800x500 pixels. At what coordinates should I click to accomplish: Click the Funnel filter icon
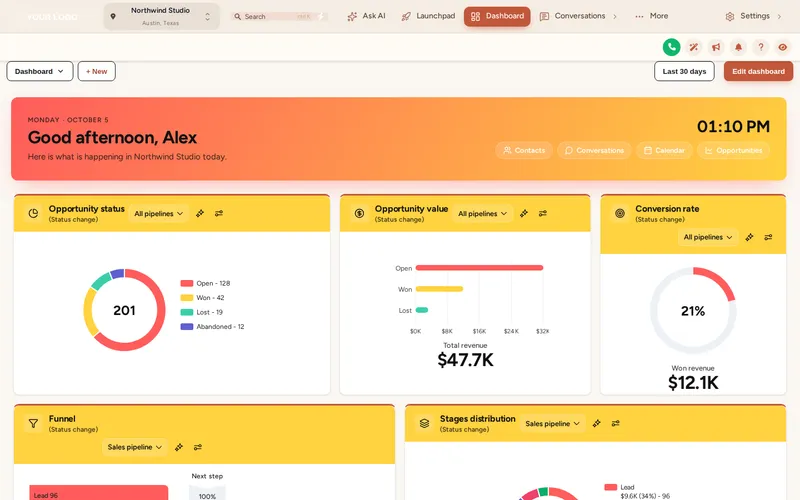(x=33, y=423)
